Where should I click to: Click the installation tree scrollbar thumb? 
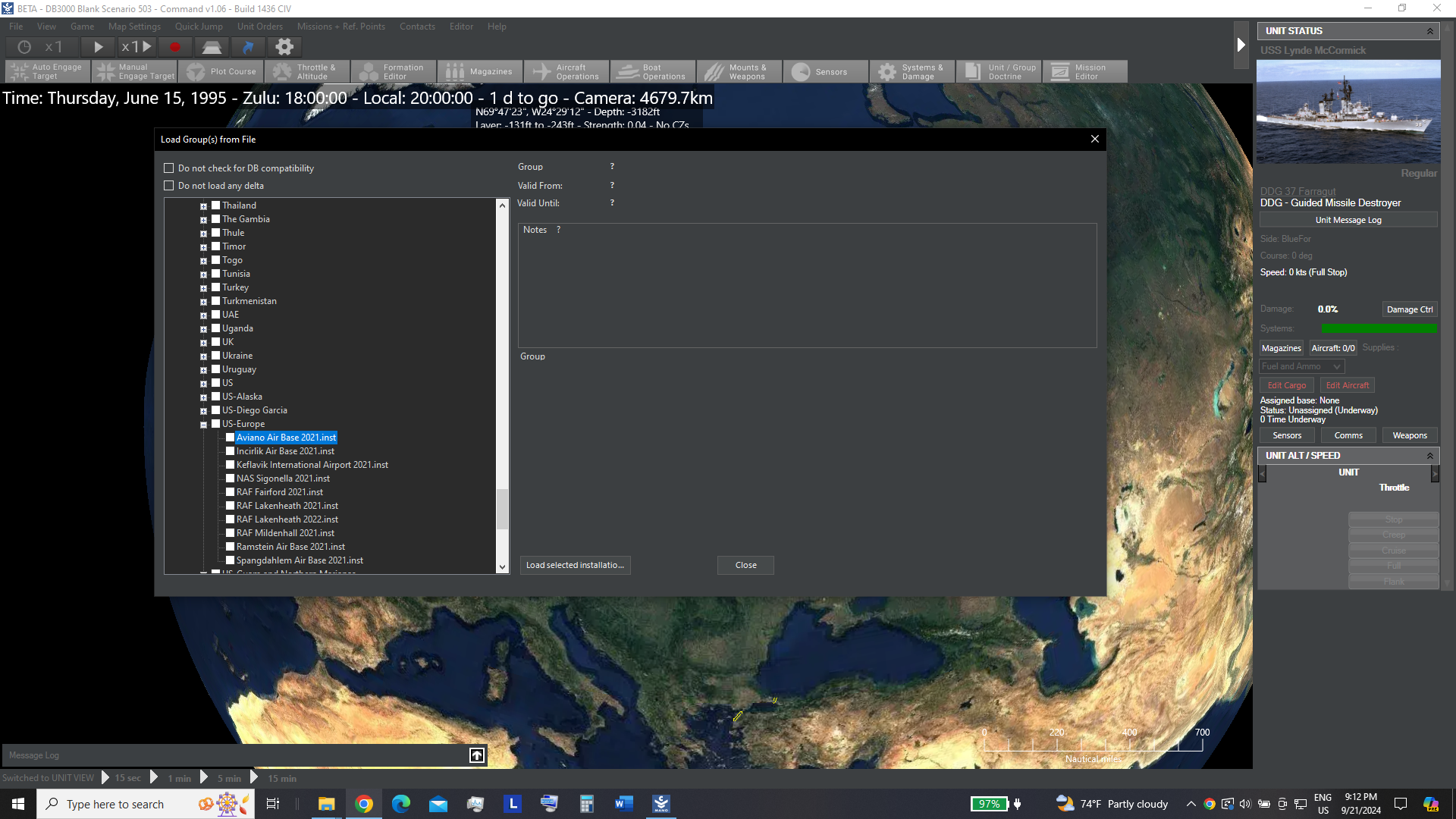coord(502,510)
